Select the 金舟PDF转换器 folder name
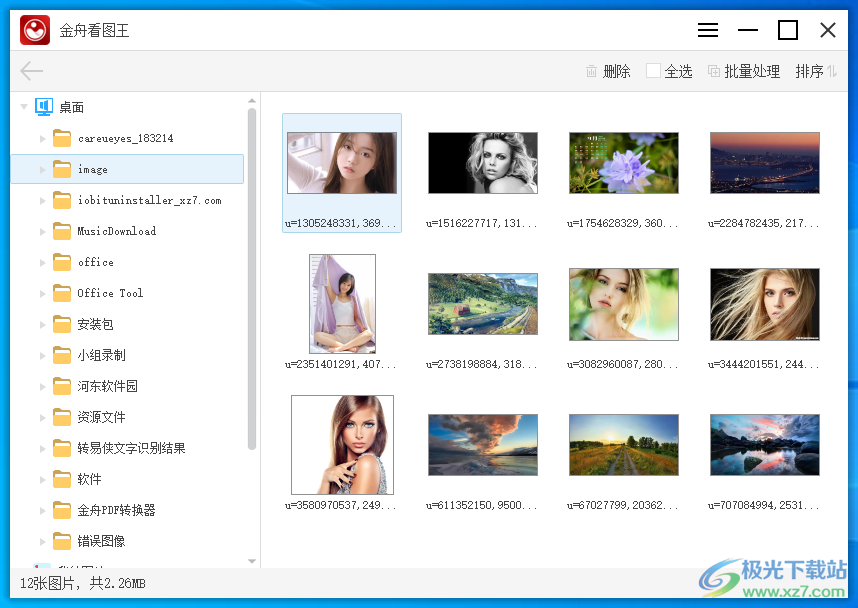This screenshot has height=608, width=858. point(117,510)
